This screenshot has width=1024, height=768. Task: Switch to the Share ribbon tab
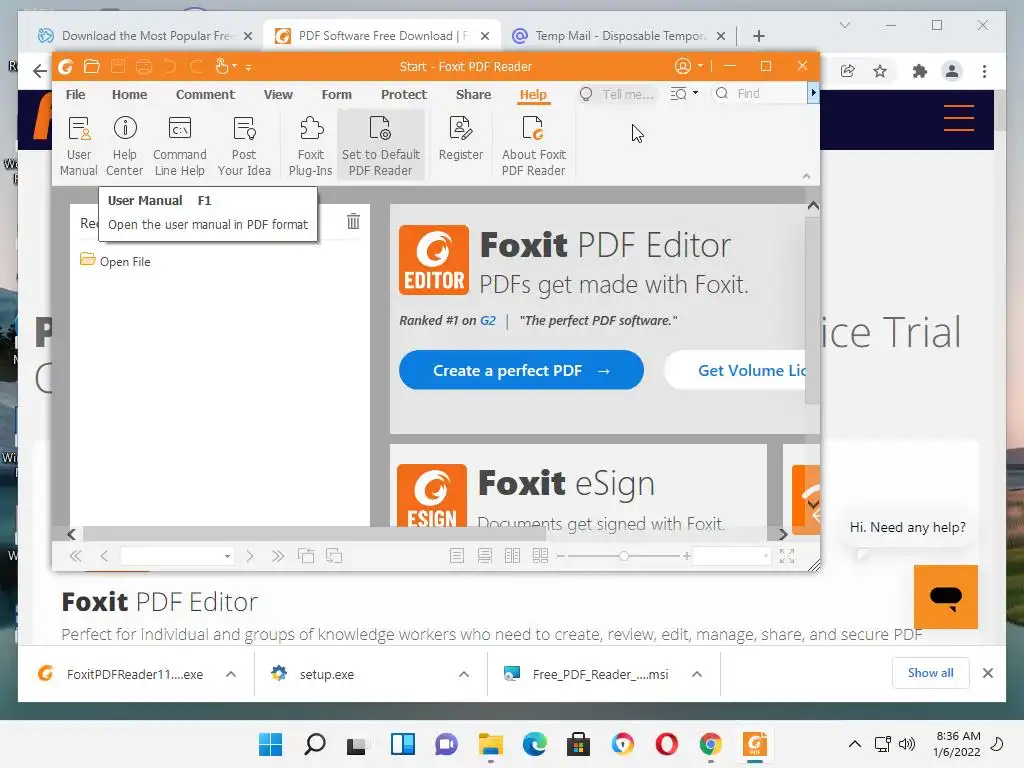(473, 95)
